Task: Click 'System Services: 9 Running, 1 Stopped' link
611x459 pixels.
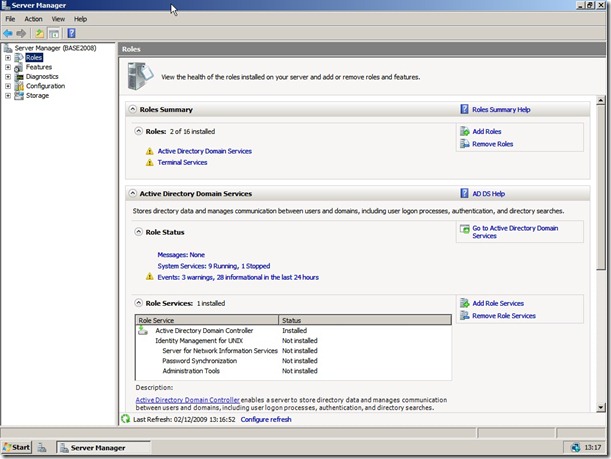Action: (214, 266)
